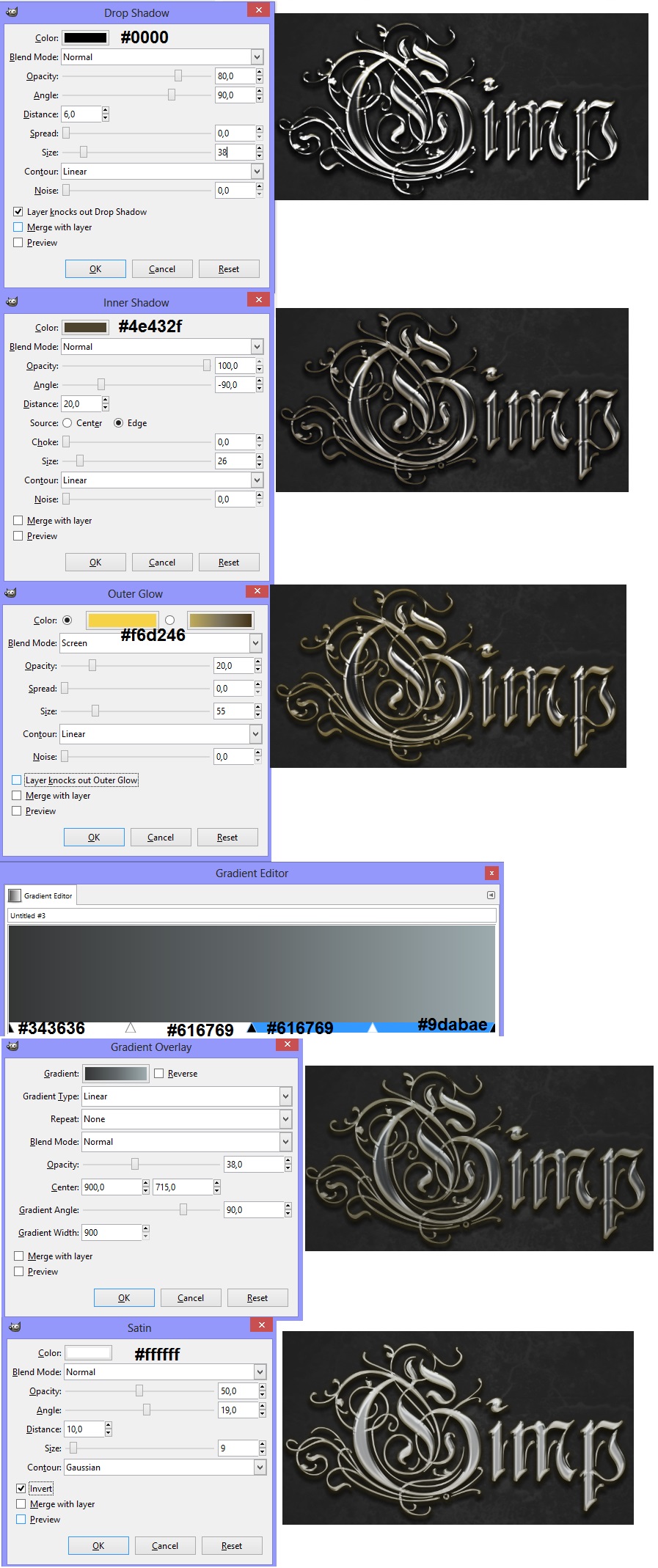The image size is (658, 1568).
Task: Click the GIMP icon in Gradient Overlay title bar
Action: point(12,1046)
